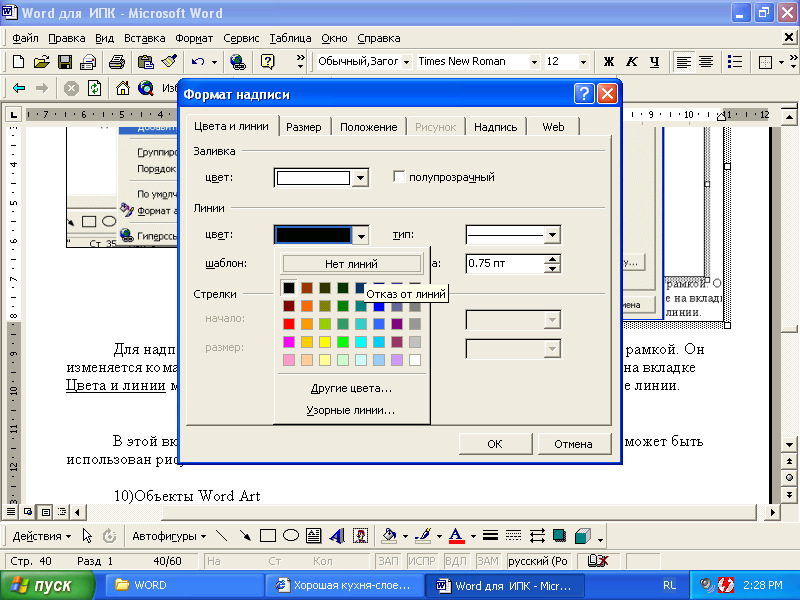This screenshot has height=600, width=800.
Task: Create a new blank document
Action: pos(18,62)
